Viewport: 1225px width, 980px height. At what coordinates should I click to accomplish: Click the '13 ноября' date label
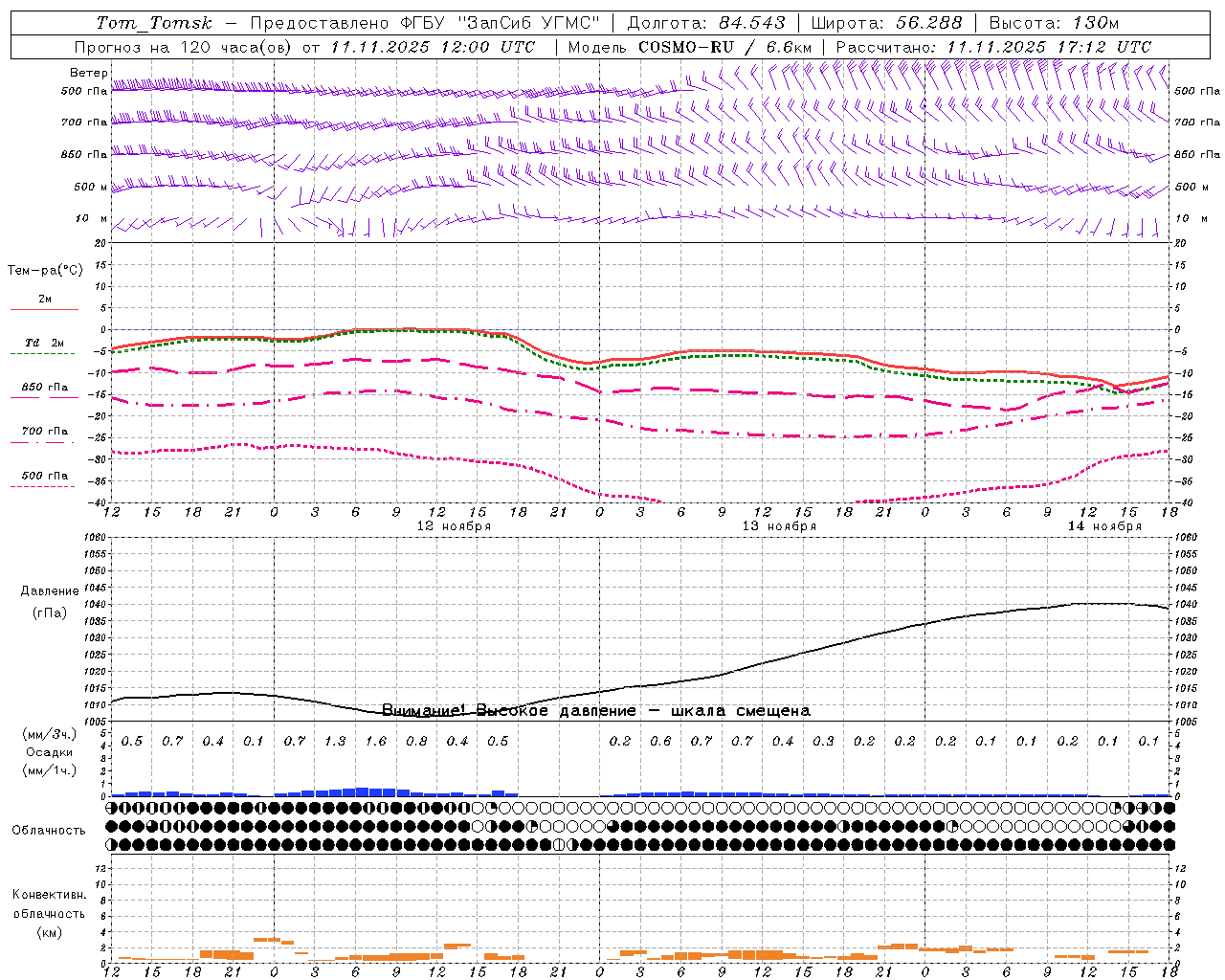click(779, 526)
